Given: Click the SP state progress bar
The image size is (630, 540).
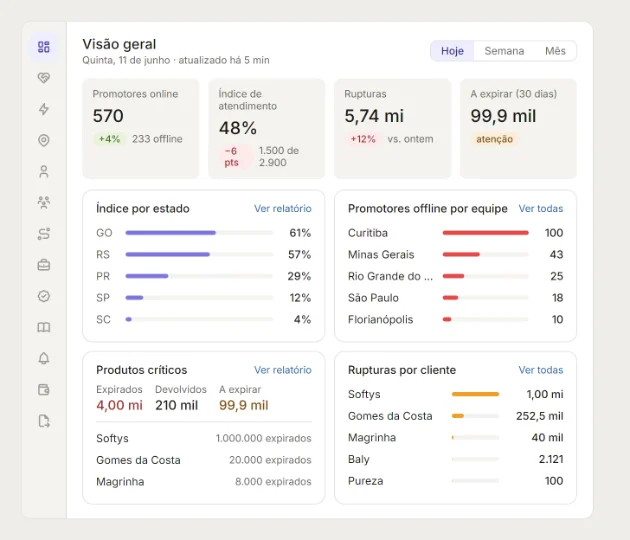Looking at the screenshot, I should (x=199, y=298).
